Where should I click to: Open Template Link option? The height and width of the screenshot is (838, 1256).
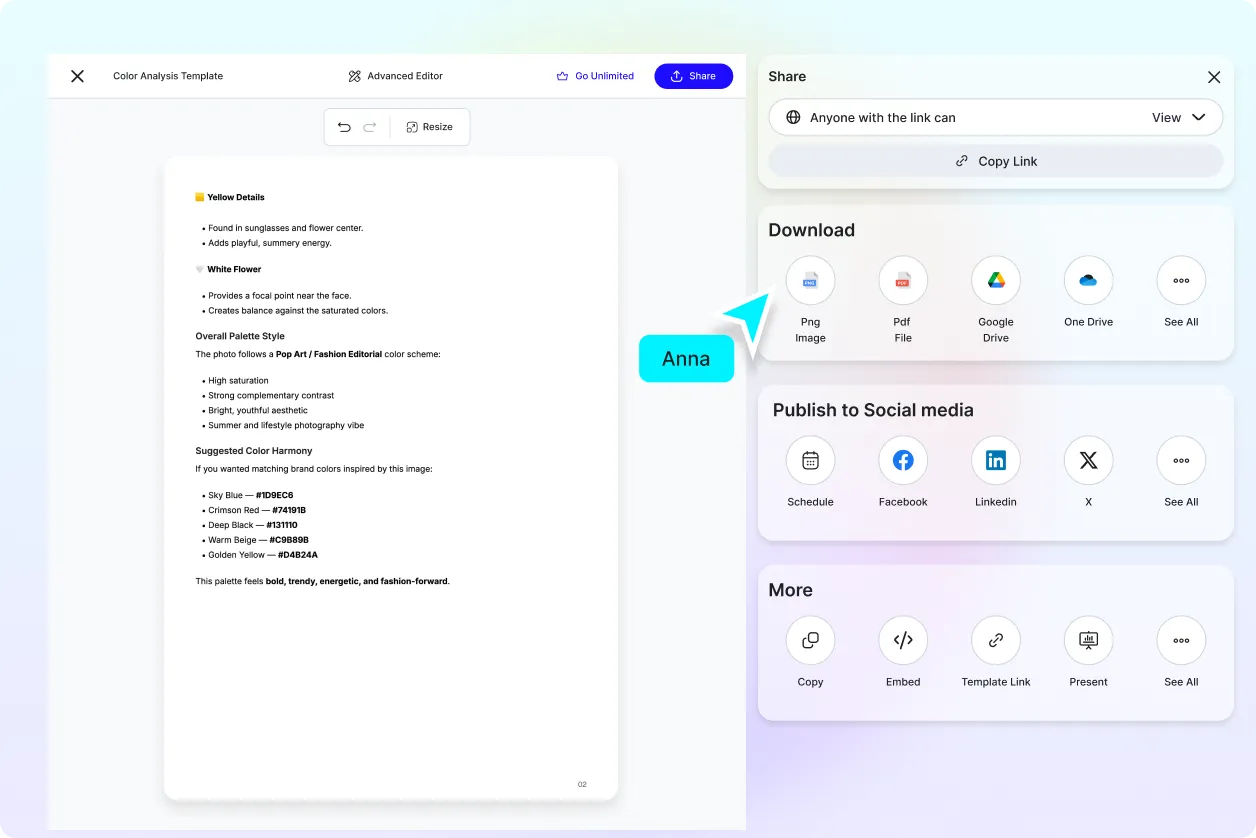[x=996, y=641]
